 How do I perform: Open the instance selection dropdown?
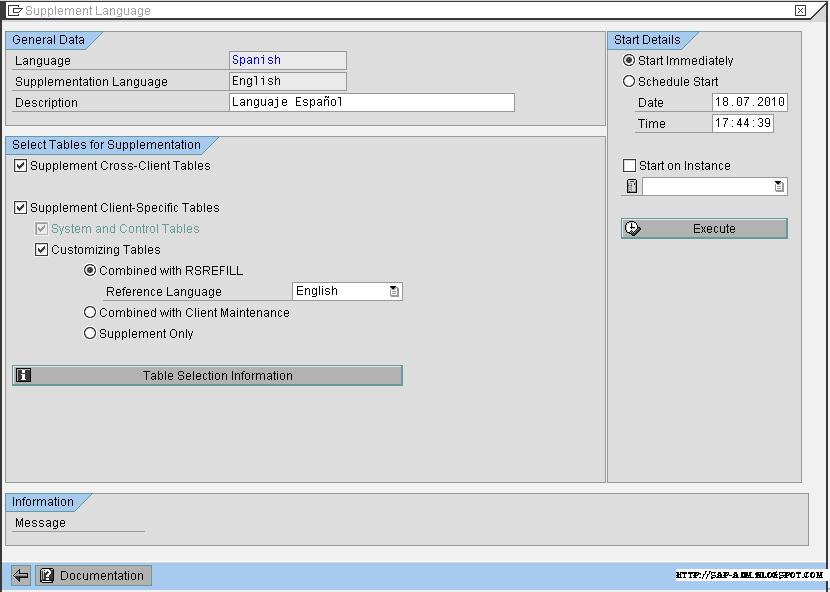pyautogui.click(x=779, y=186)
